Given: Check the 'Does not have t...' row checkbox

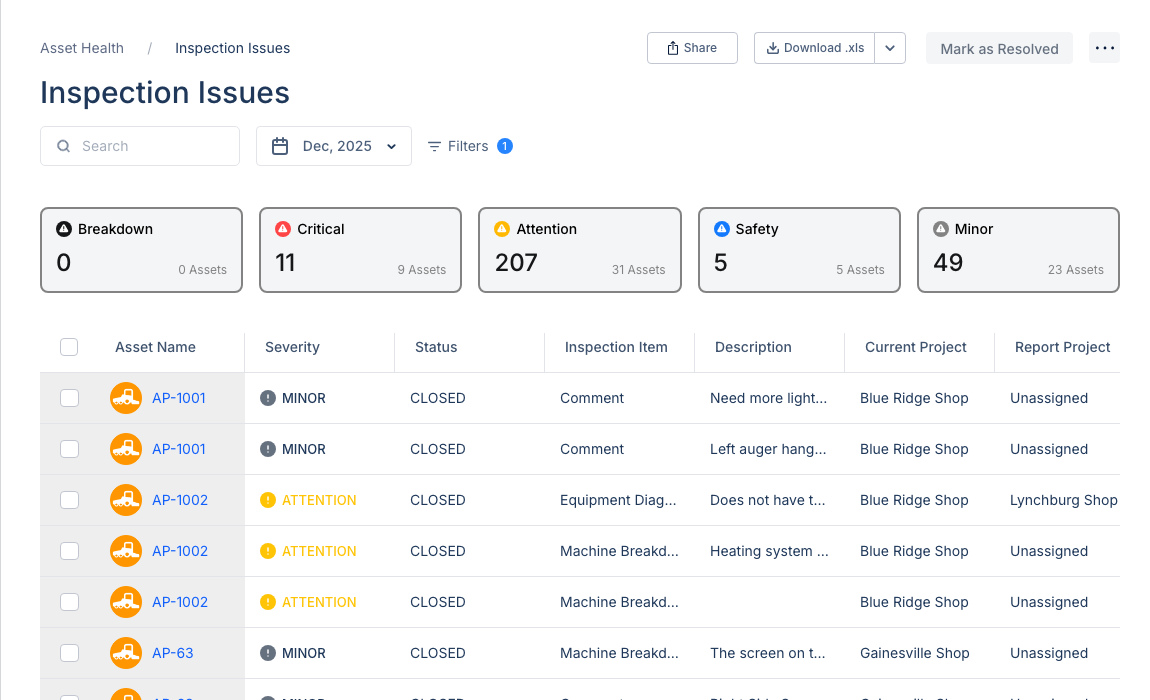Looking at the screenshot, I should pyautogui.click(x=69, y=500).
